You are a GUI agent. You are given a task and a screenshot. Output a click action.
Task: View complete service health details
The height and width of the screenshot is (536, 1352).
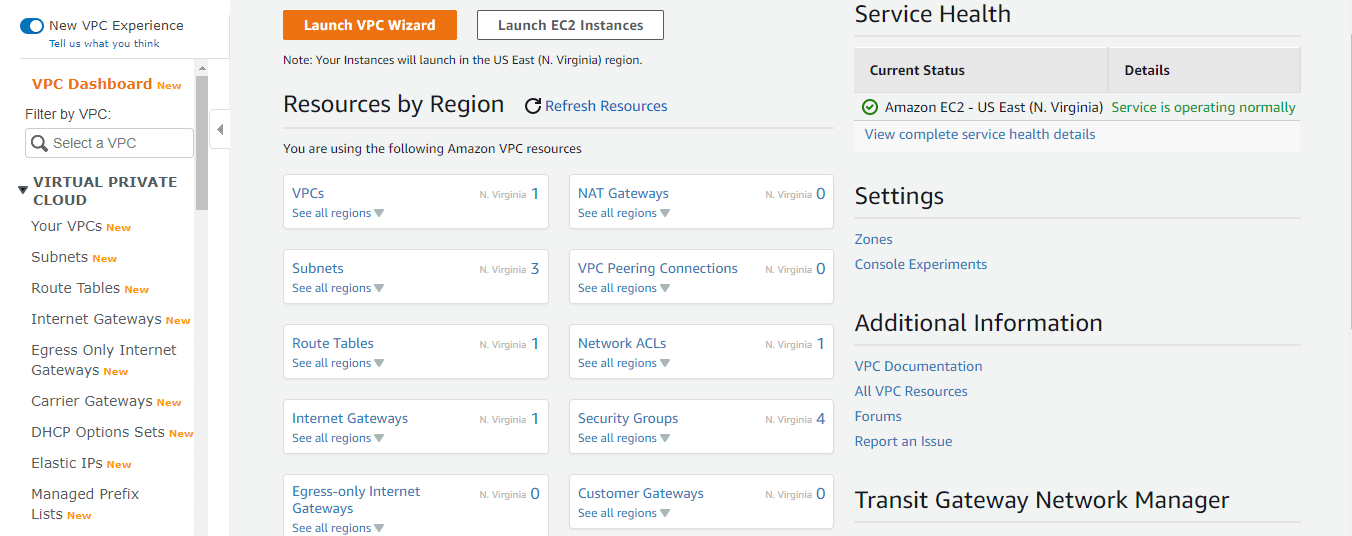pos(980,134)
